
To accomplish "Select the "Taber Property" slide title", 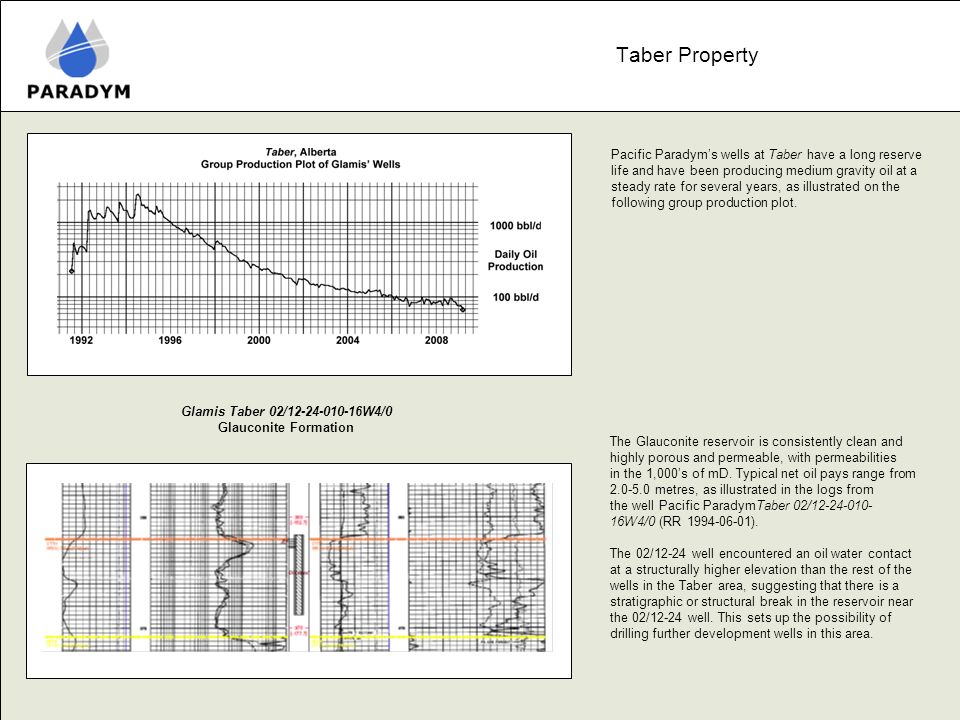I will point(687,55).
